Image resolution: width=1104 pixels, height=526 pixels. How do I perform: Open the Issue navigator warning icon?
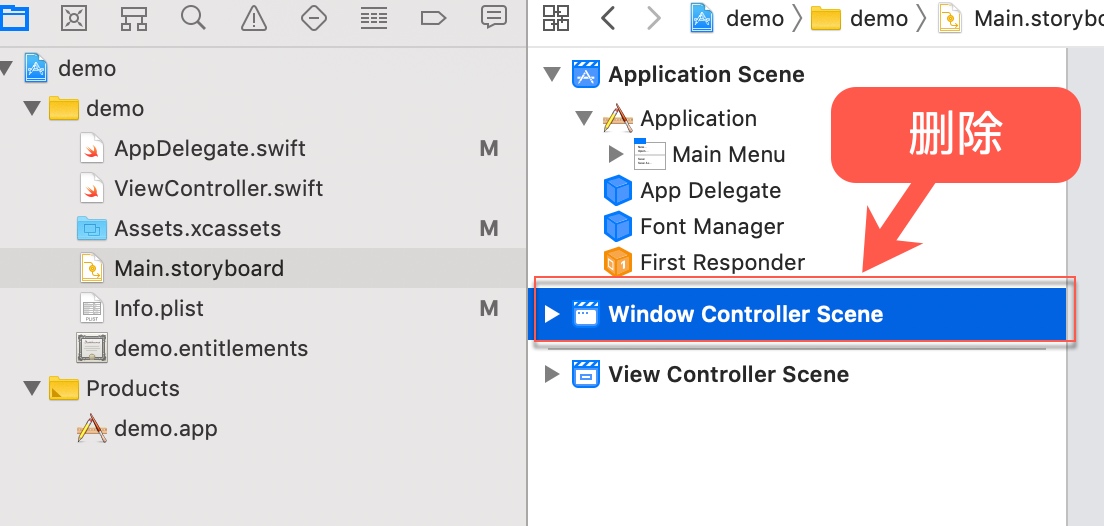click(x=253, y=18)
